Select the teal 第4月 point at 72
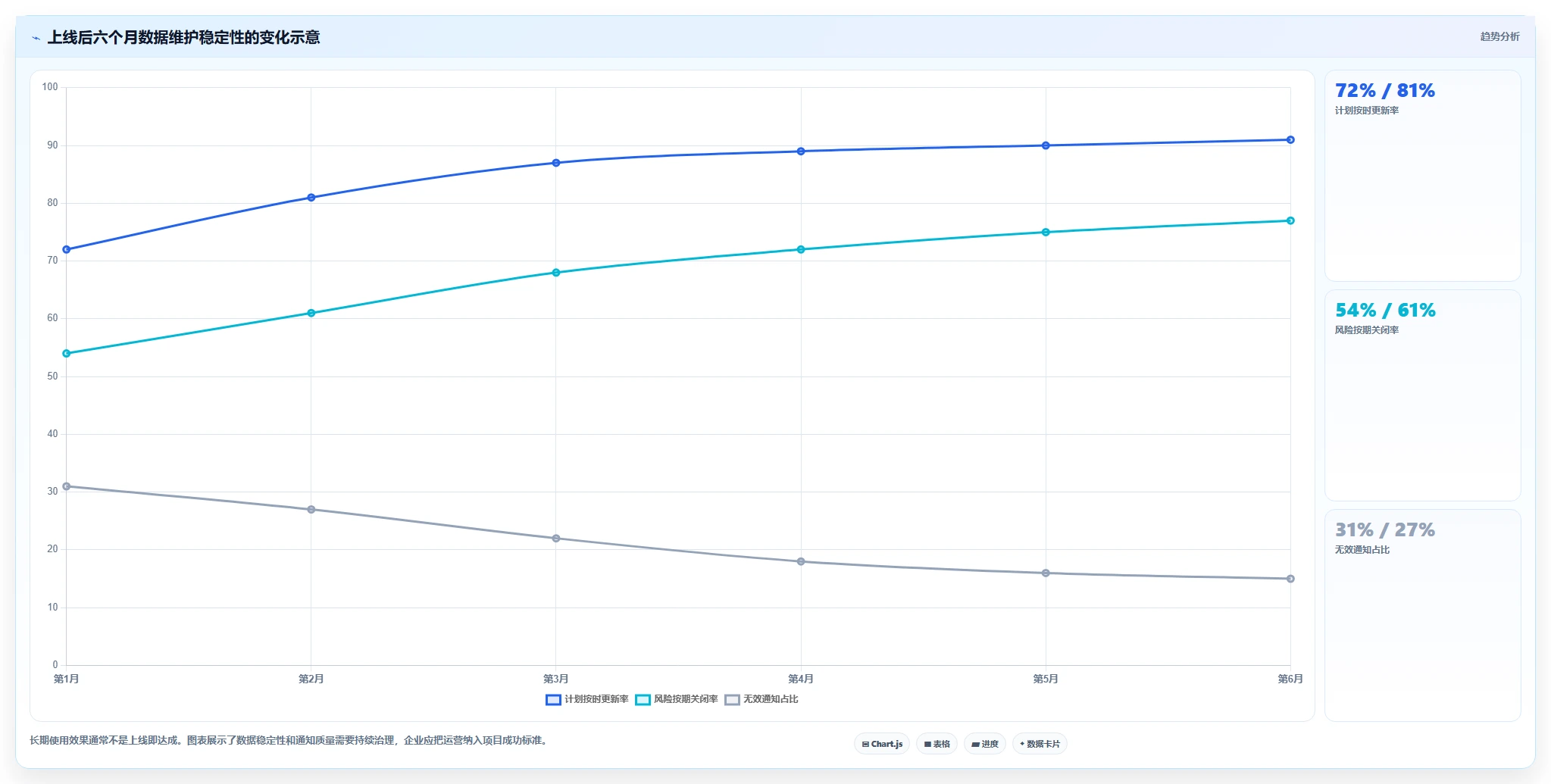1551x784 pixels. [x=801, y=249]
